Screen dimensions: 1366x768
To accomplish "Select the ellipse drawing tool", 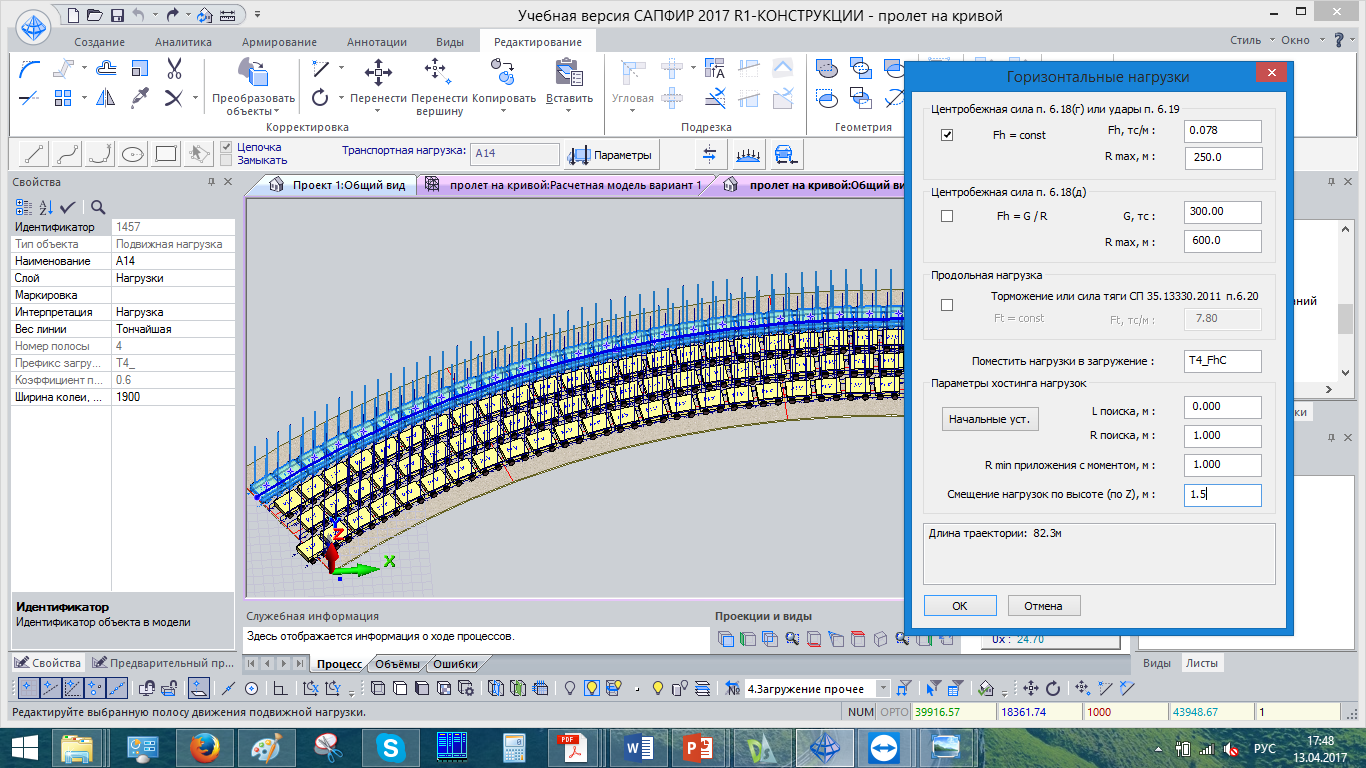I will (133, 154).
